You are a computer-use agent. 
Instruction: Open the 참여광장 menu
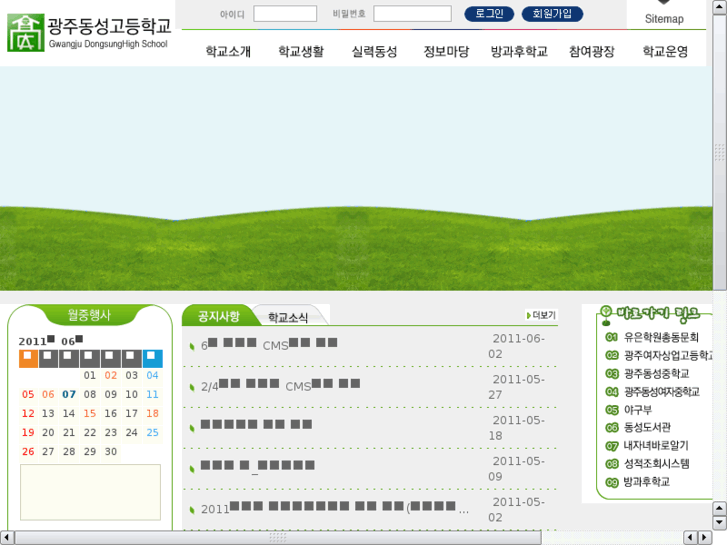(592, 51)
